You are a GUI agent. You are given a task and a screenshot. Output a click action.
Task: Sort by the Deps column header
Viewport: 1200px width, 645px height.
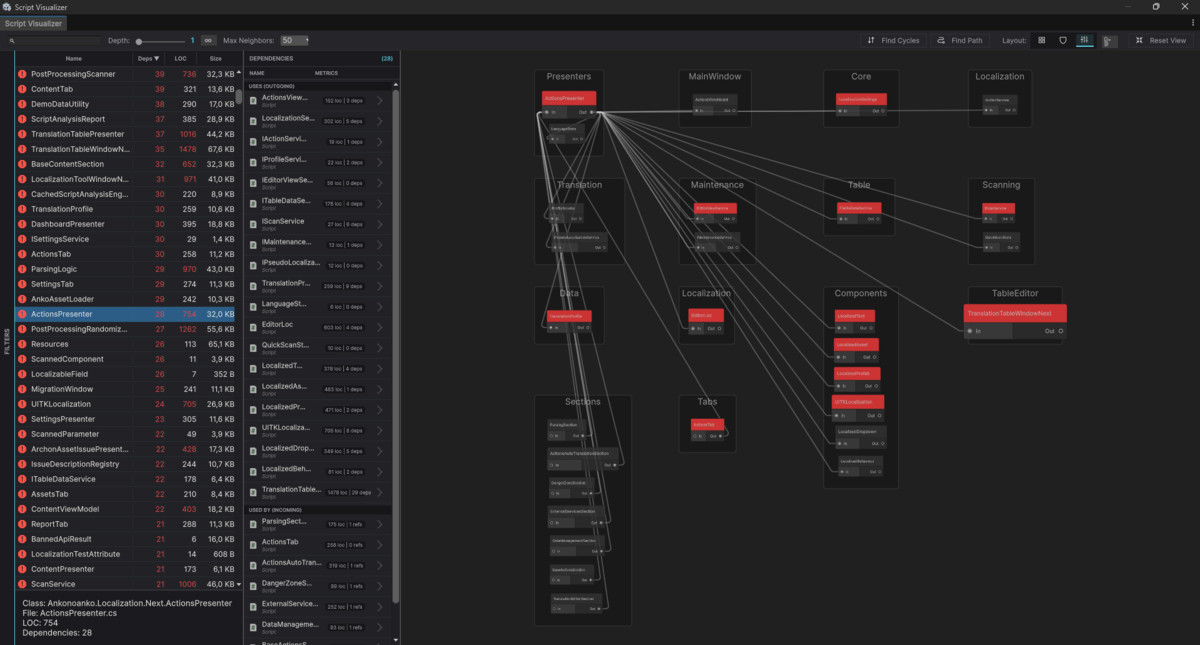click(x=148, y=59)
